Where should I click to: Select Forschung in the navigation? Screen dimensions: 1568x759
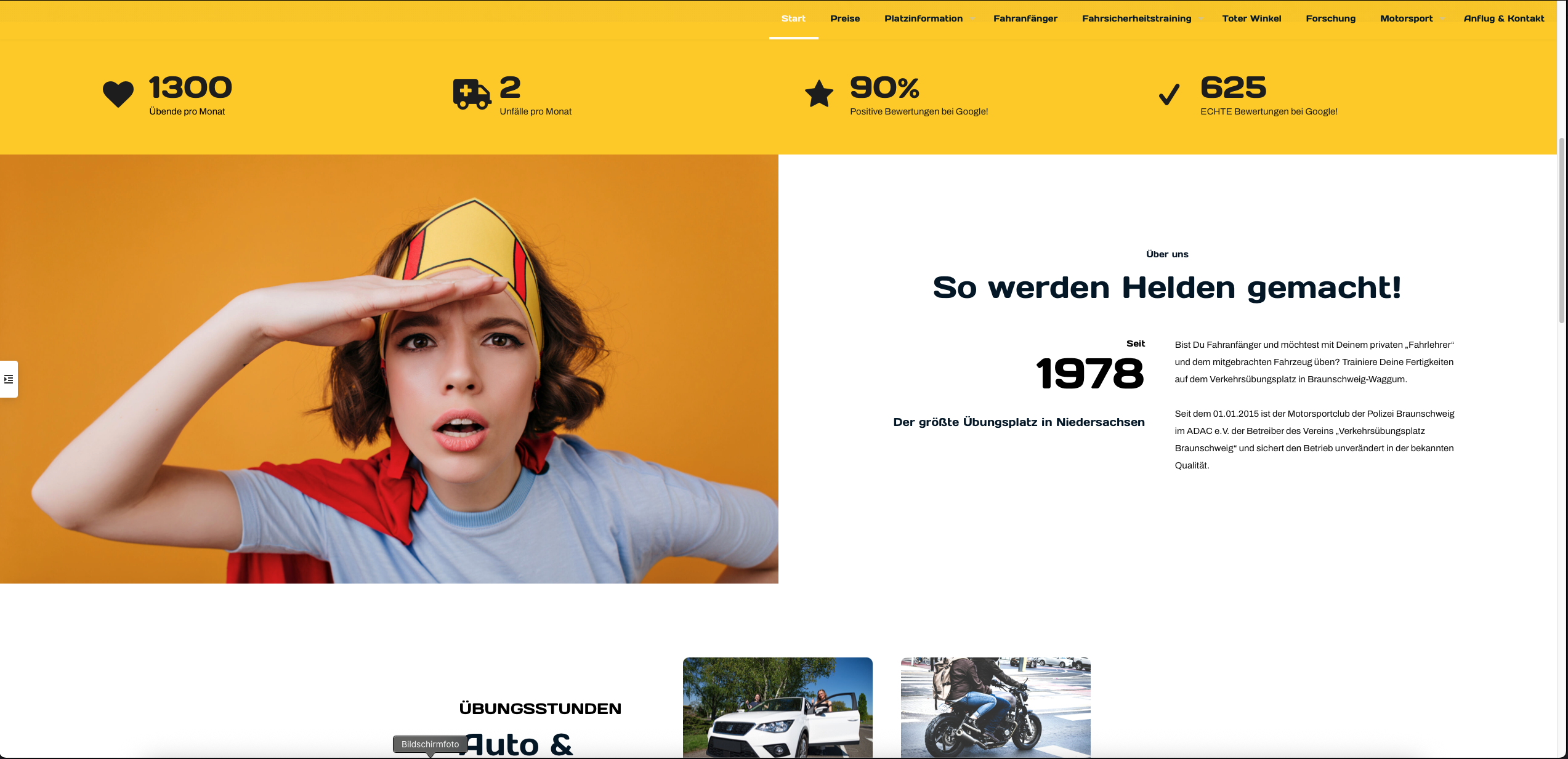tap(1330, 18)
